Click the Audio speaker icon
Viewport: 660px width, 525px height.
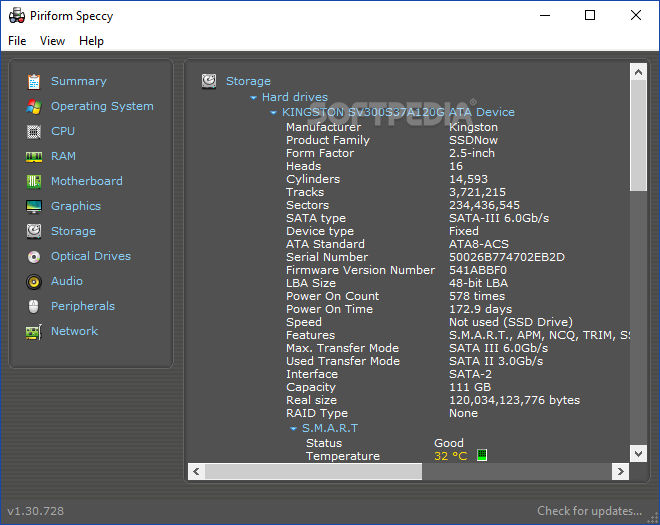[x=34, y=281]
